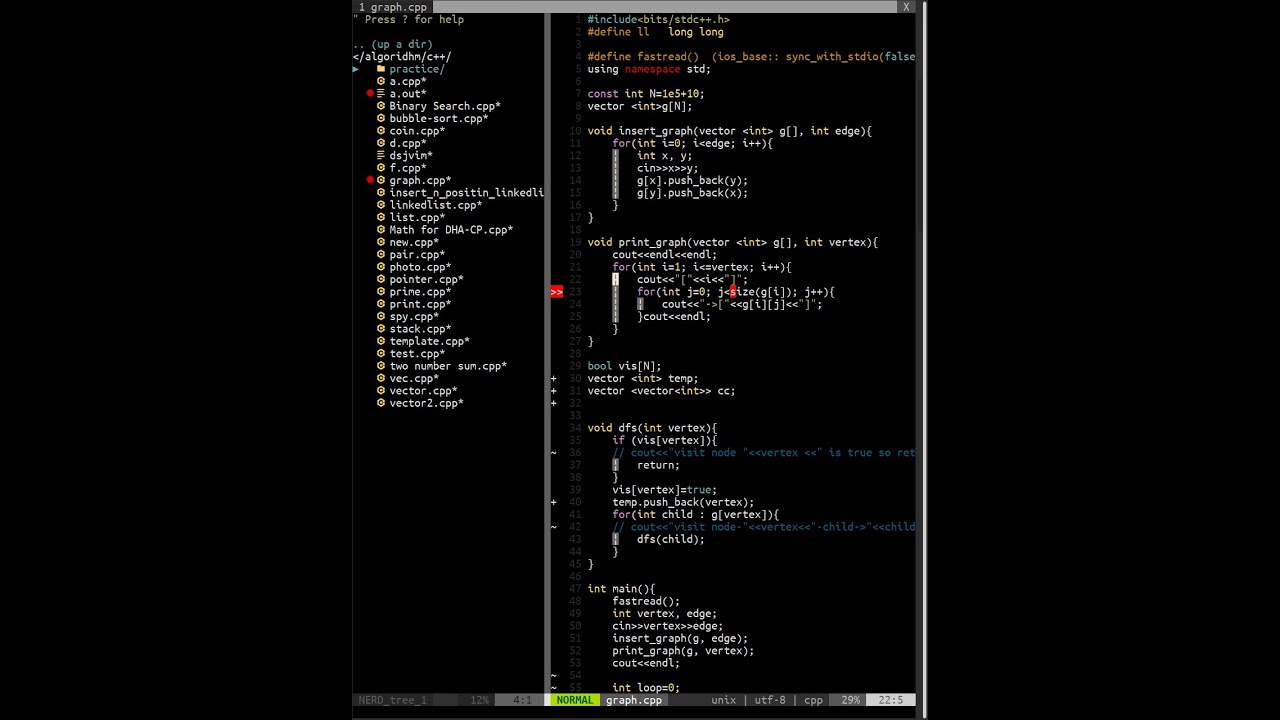Click the file icon beside f.cpp
The image size is (1280, 720).
pos(381,168)
